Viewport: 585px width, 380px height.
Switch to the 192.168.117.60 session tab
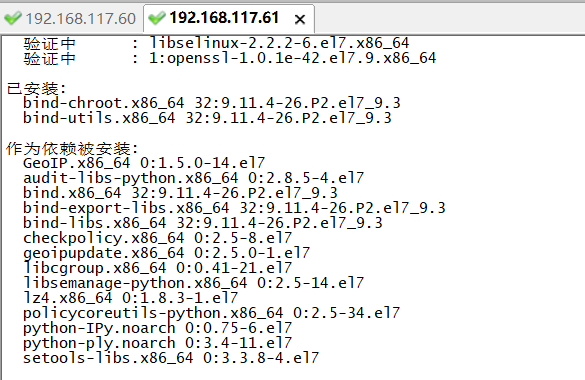point(71,18)
